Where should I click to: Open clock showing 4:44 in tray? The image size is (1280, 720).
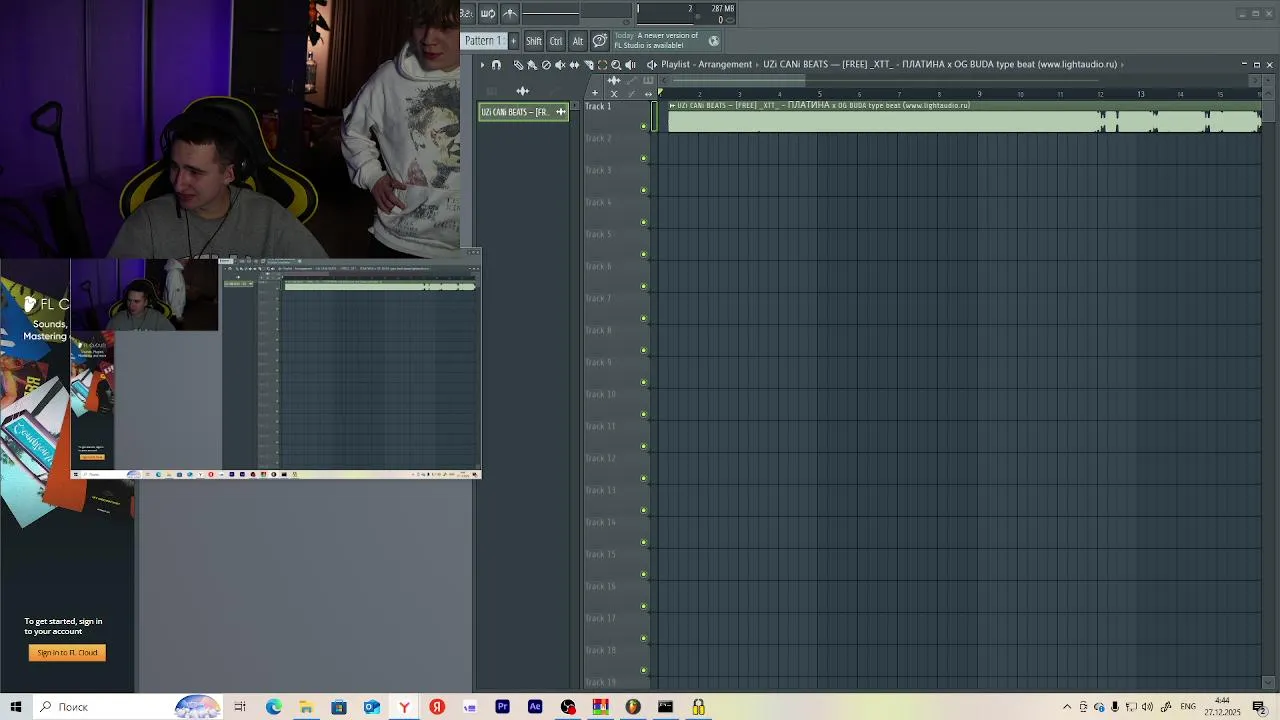pos(1222,707)
